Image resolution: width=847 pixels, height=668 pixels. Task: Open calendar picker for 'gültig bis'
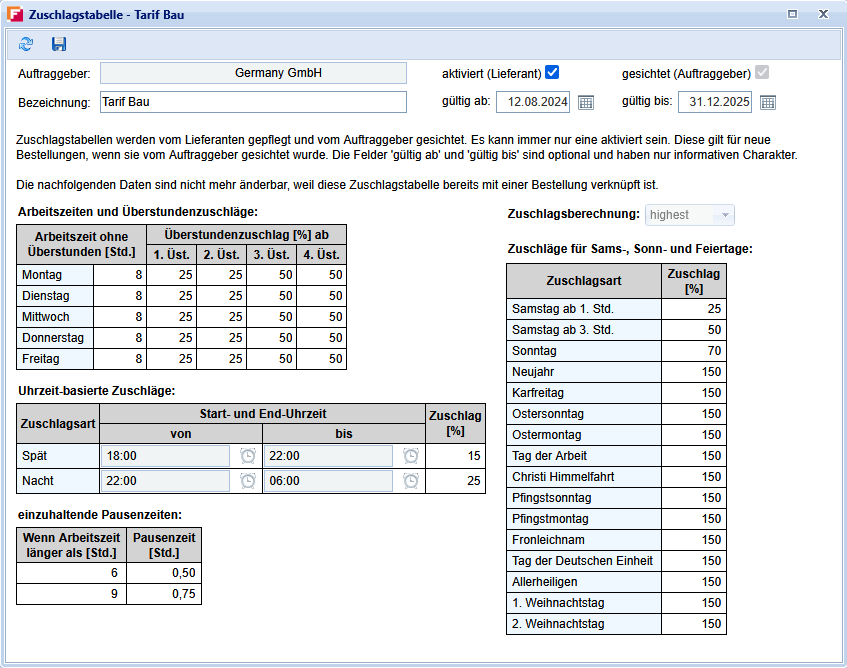(x=768, y=102)
